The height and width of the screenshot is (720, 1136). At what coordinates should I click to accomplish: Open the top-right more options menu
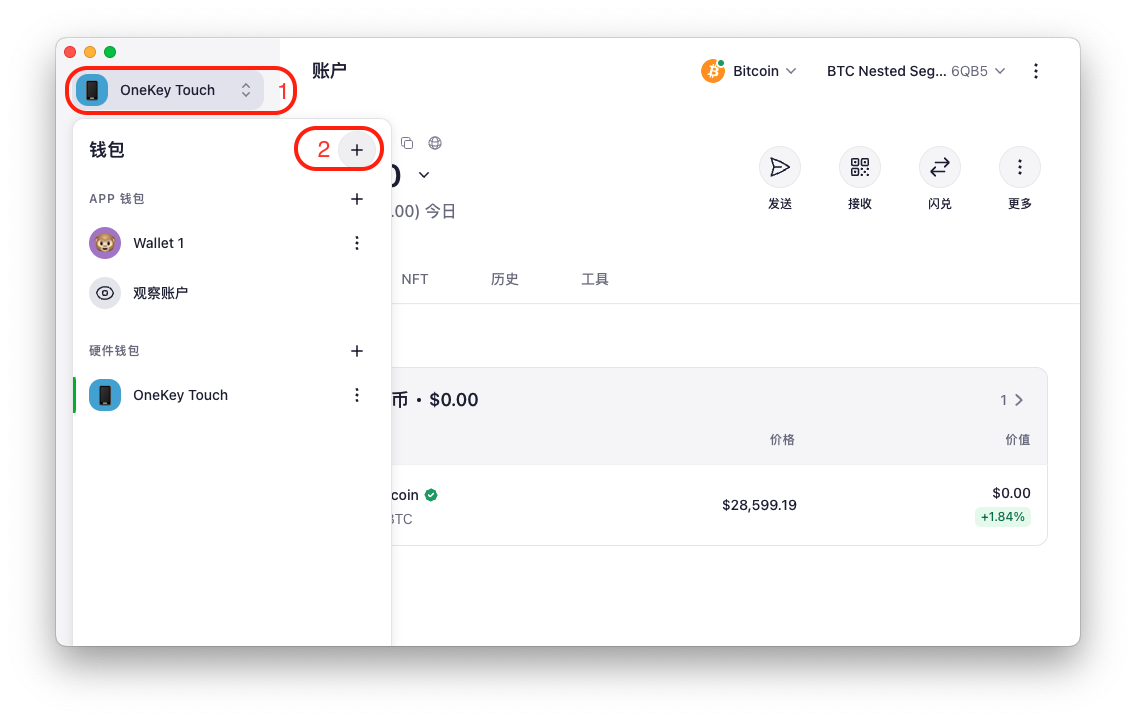pos(1036,71)
